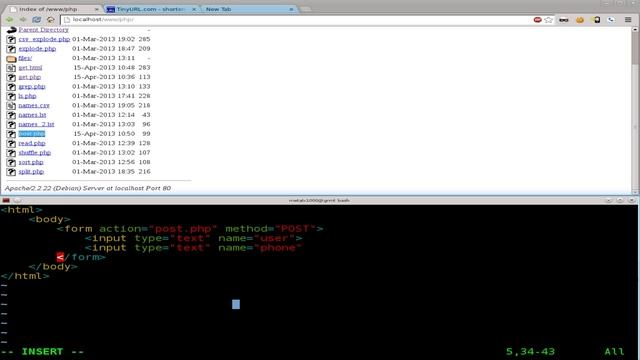640x360 pixels.
Task: Click the closing </form> tag line
Action: coord(81,257)
